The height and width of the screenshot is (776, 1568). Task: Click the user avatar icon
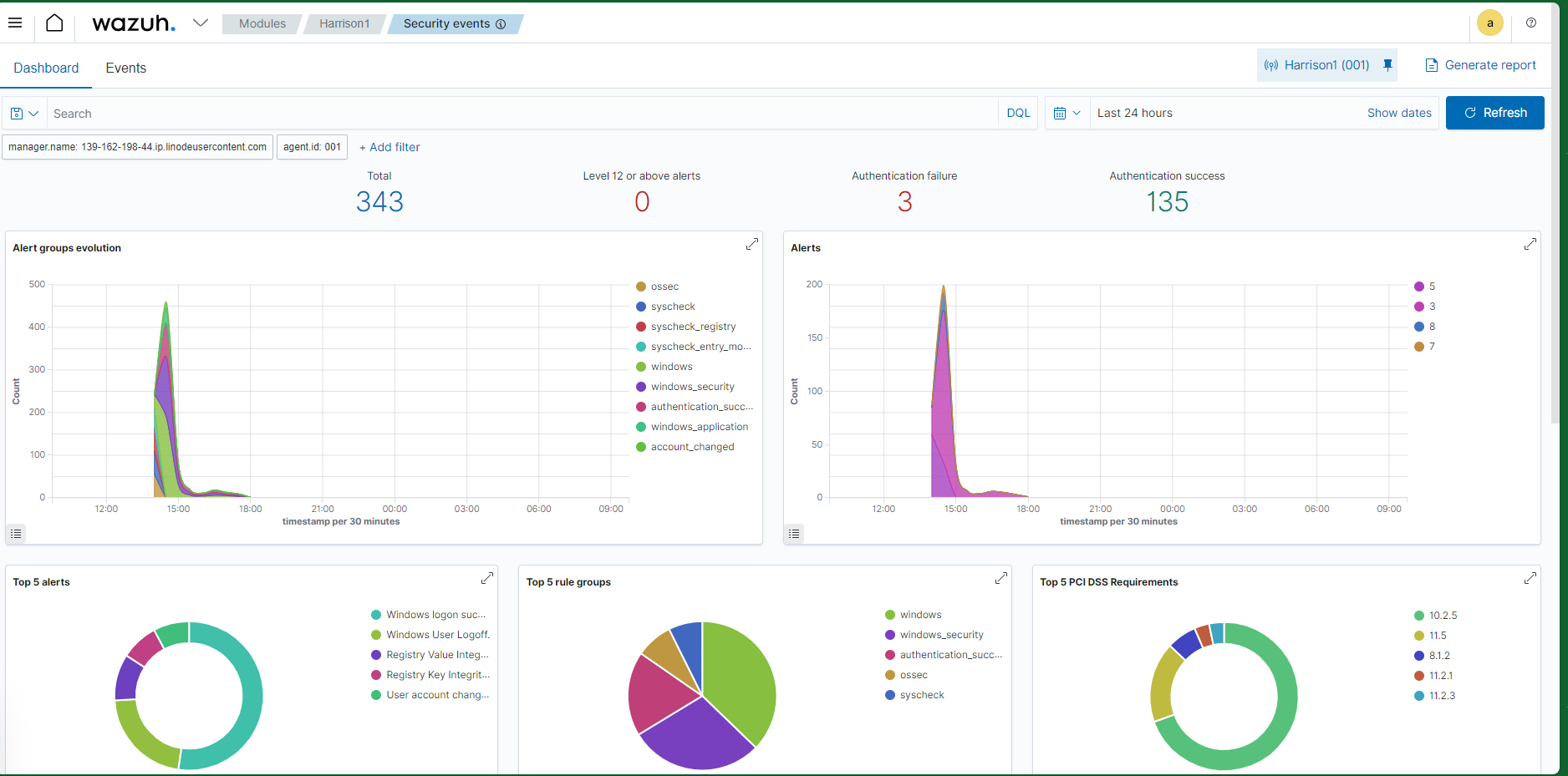point(1489,23)
